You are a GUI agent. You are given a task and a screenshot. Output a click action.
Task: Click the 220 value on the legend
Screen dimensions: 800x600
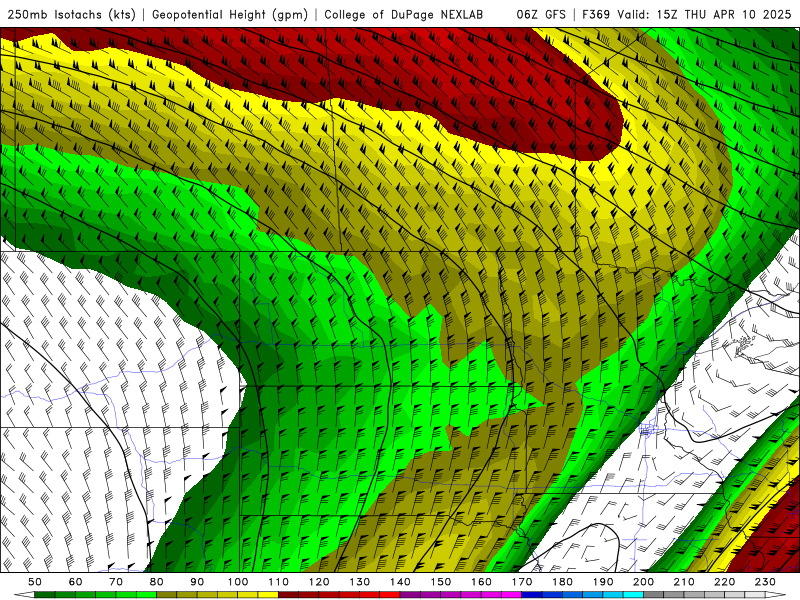pyautogui.click(x=724, y=582)
